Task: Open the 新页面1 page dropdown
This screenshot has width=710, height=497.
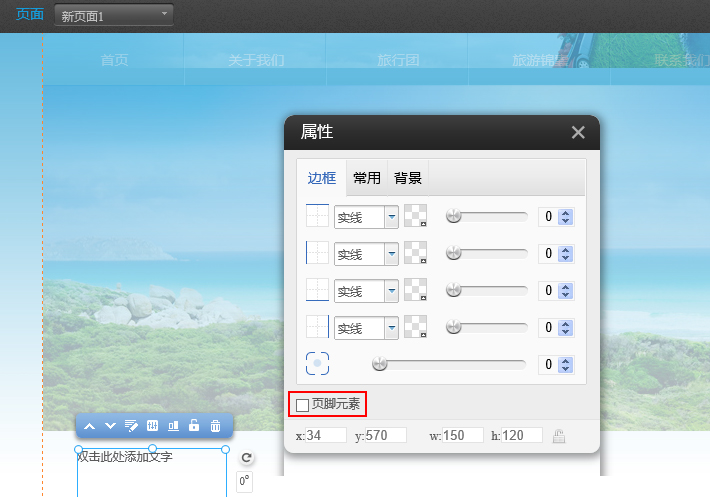Action: [x=114, y=16]
